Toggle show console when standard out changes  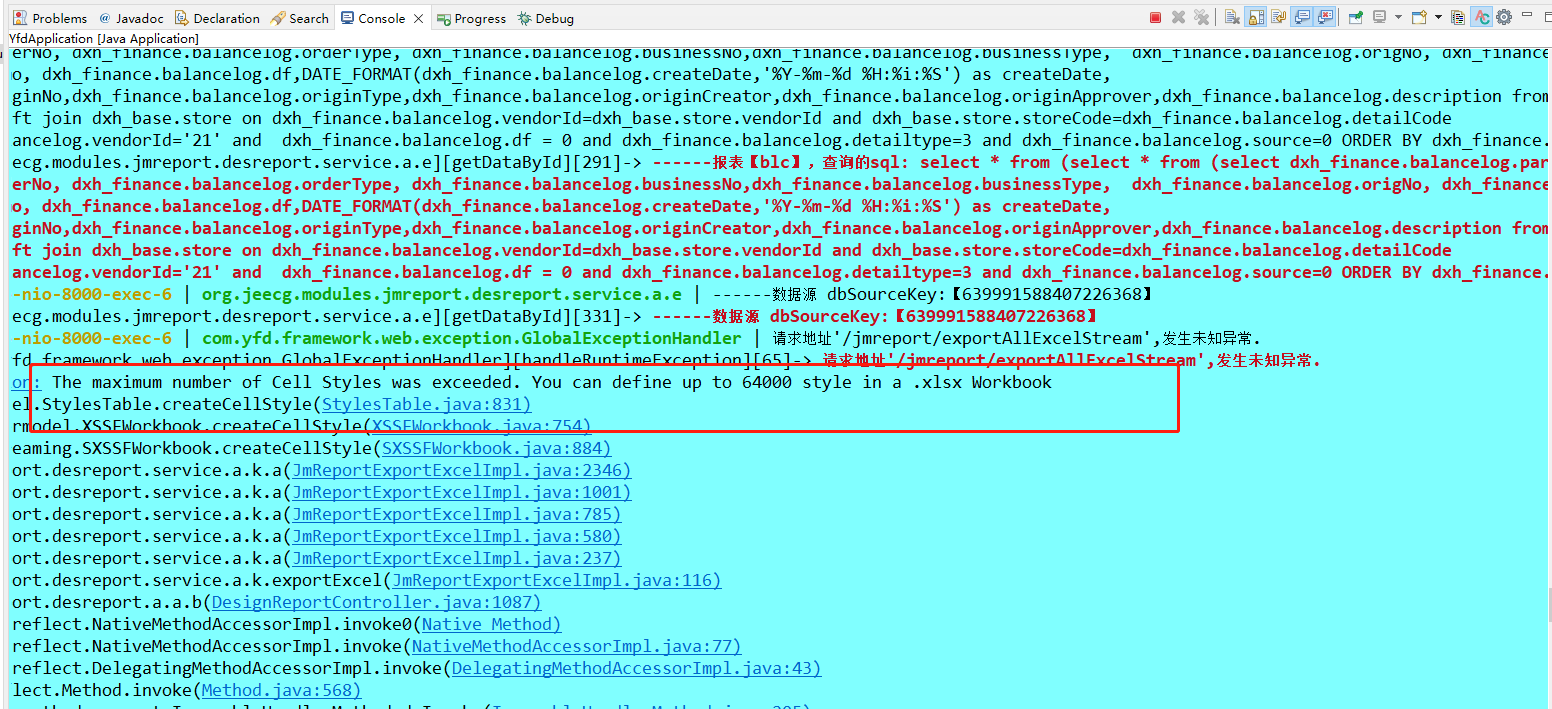(1302, 17)
